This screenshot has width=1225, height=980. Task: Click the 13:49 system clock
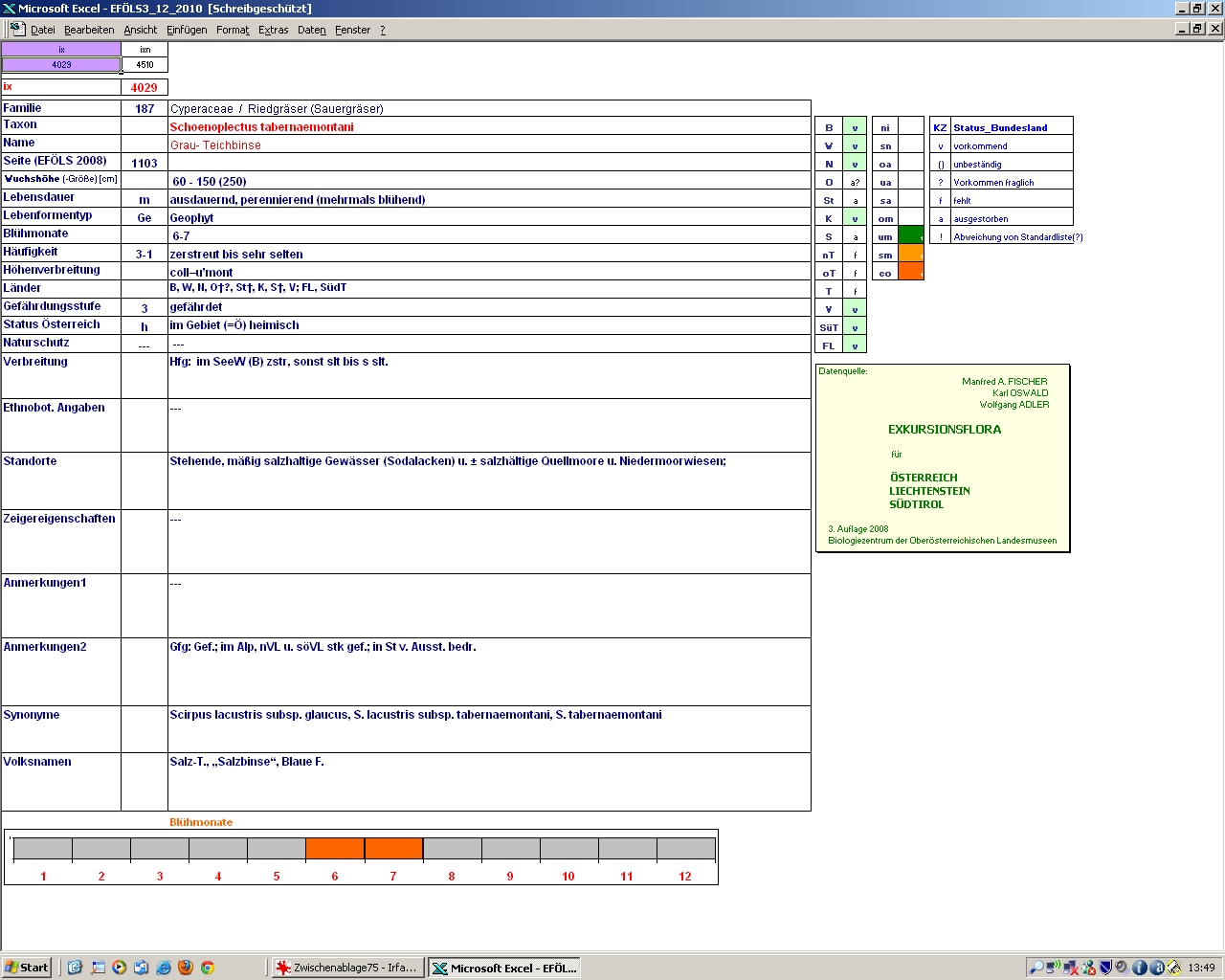1201,968
